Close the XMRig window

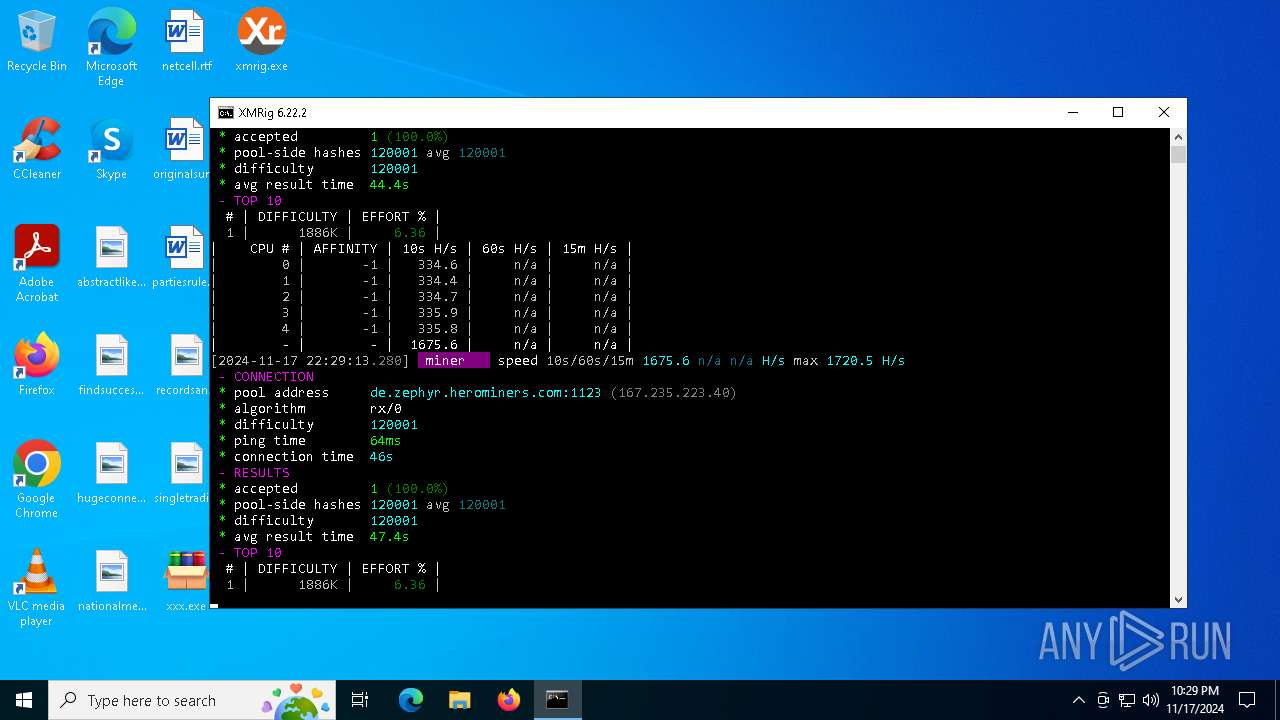(1163, 113)
